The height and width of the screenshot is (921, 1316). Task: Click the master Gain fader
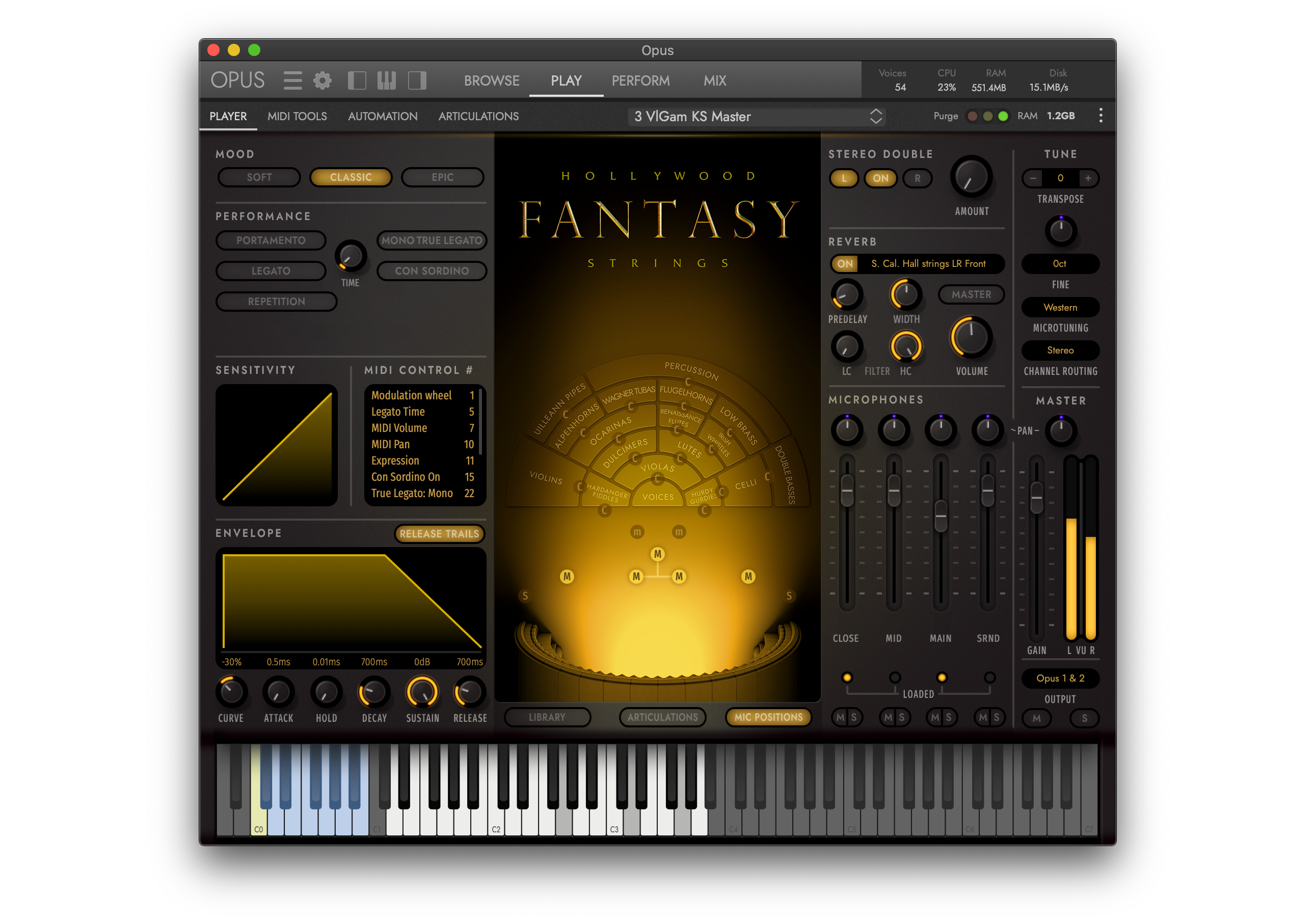1036,498
